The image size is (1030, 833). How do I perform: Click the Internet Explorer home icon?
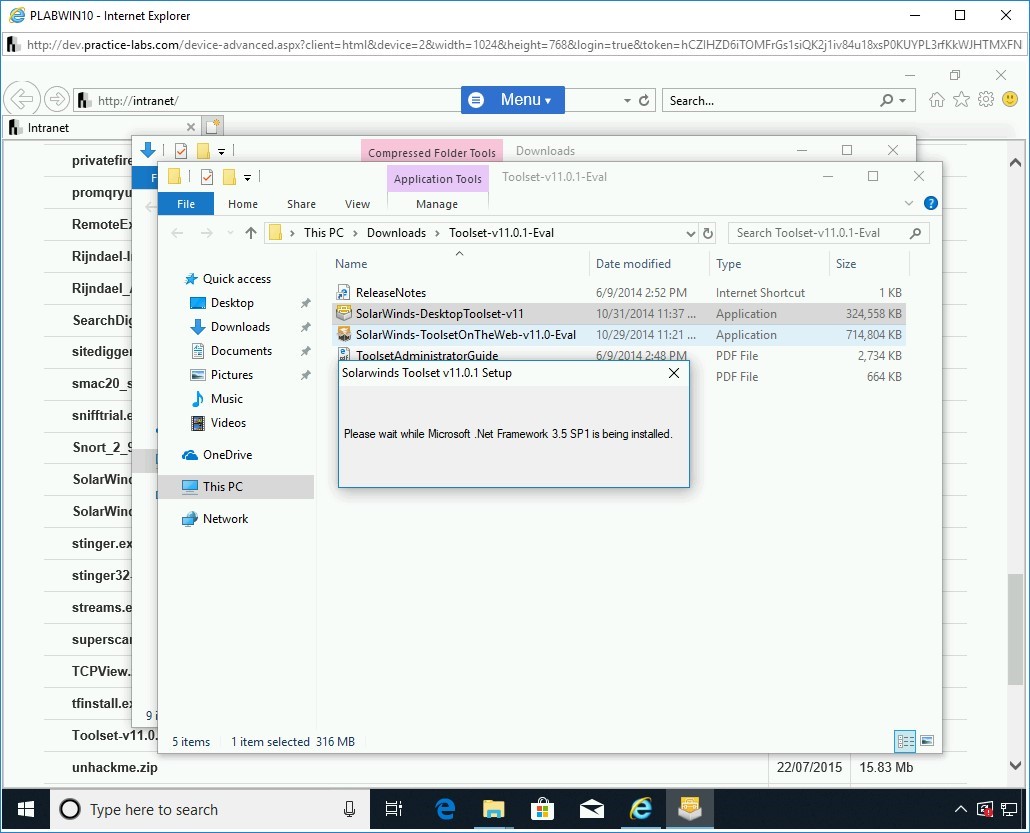pos(937,100)
